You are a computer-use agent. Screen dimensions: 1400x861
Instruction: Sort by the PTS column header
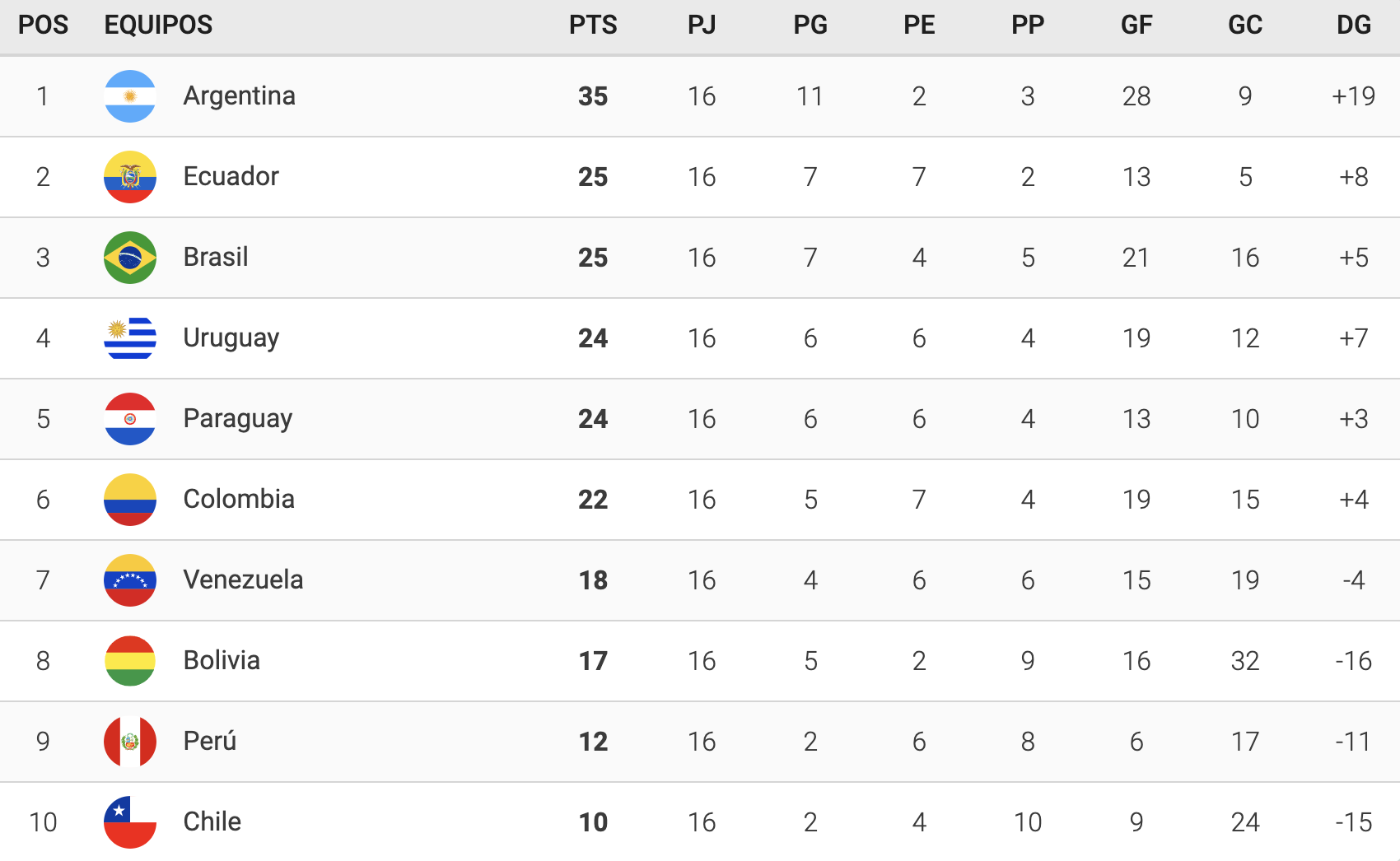(x=593, y=25)
